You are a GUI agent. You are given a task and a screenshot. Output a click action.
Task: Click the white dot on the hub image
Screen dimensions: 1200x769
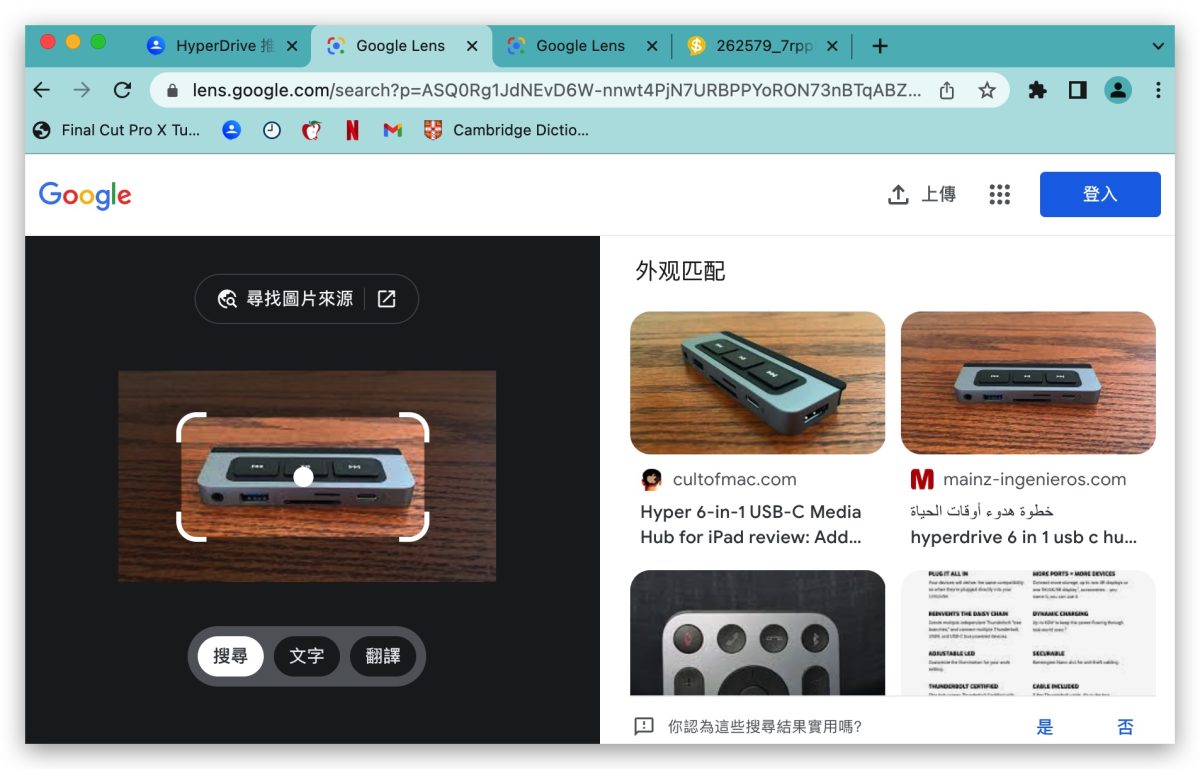(304, 477)
